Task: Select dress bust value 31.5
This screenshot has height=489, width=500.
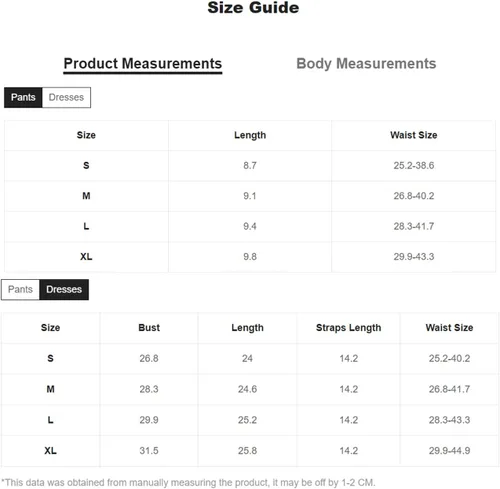Action: point(149,451)
